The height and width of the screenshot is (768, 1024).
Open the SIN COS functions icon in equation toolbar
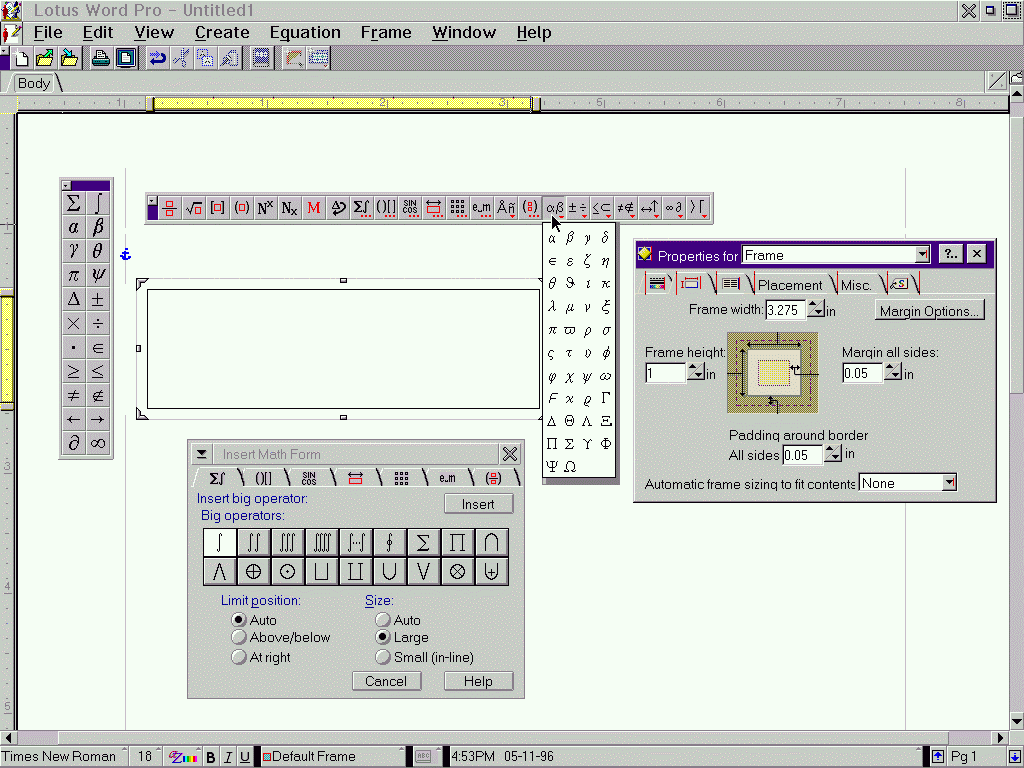click(409, 208)
